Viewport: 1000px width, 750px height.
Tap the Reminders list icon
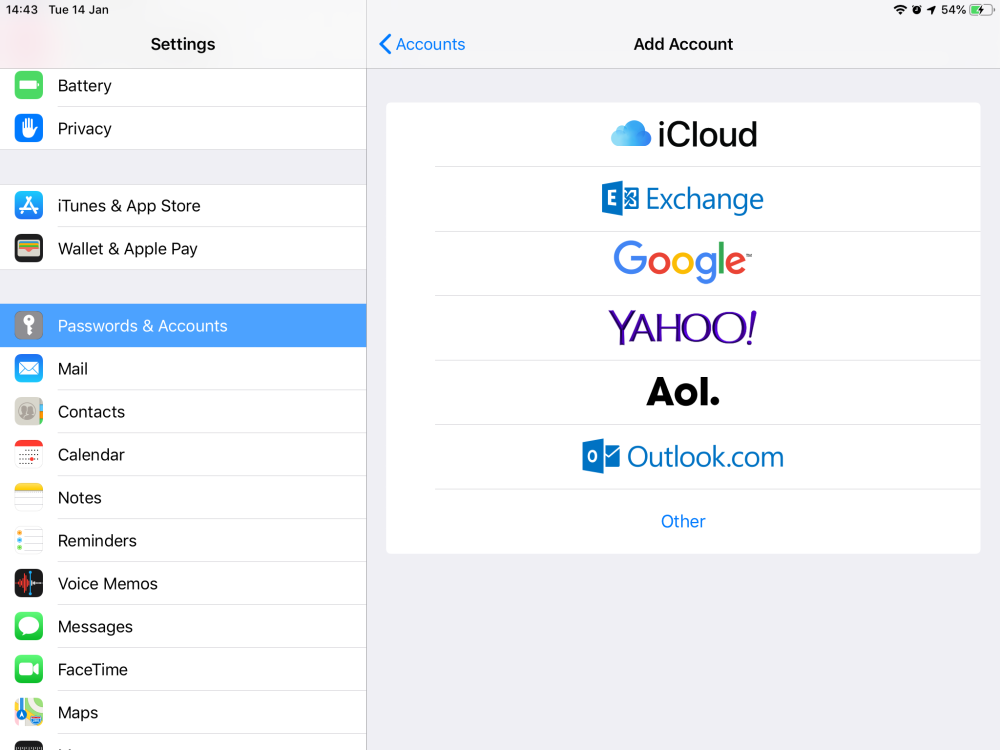point(29,540)
